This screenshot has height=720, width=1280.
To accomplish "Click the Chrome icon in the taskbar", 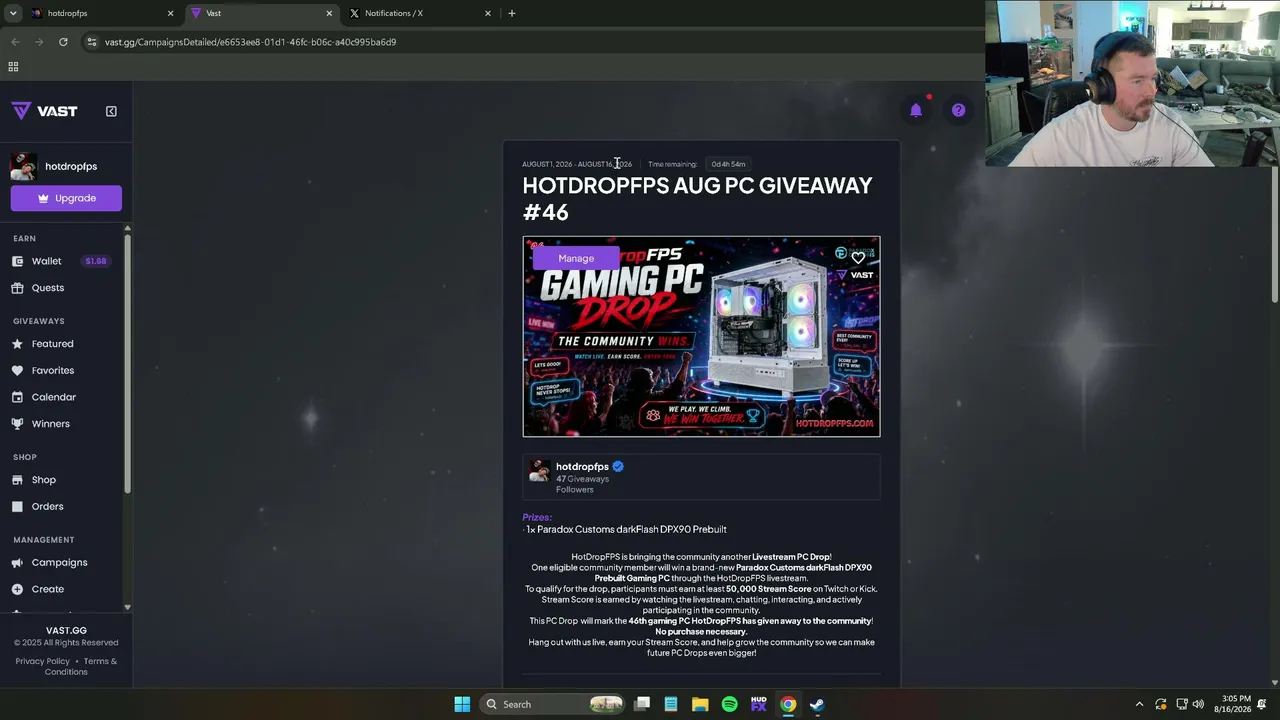I will click(x=788, y=704).
